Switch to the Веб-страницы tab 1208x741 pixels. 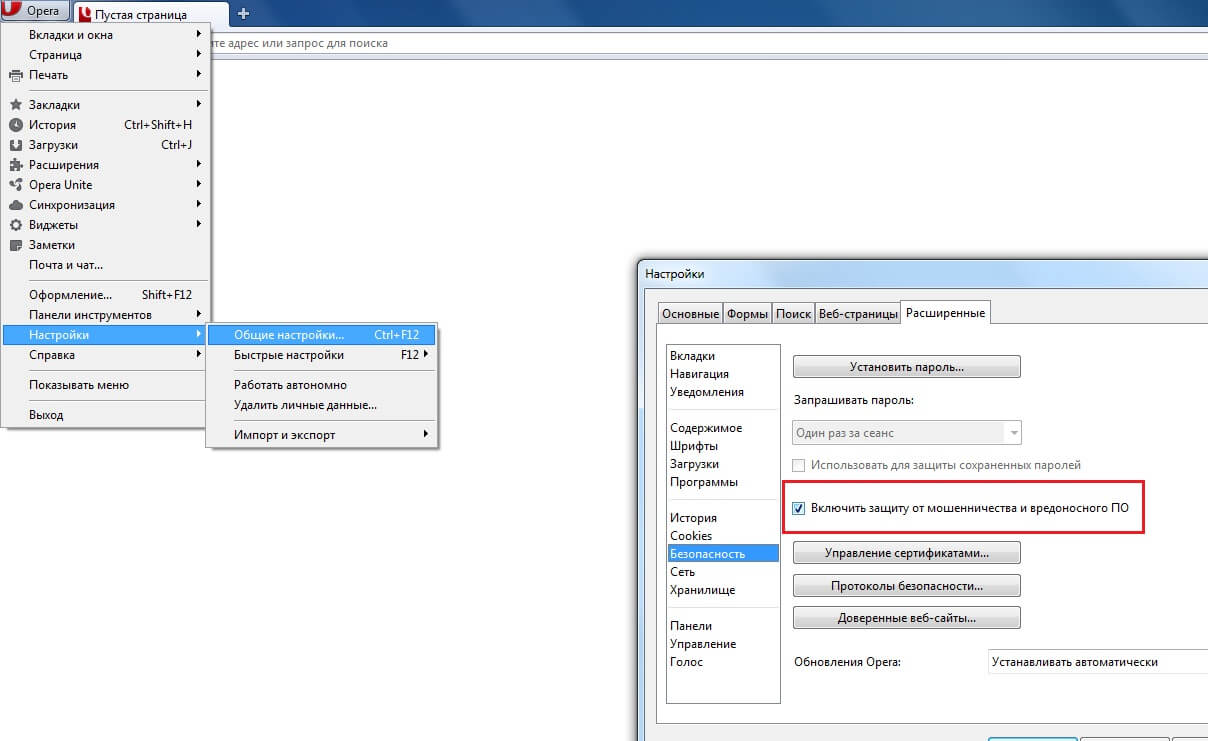(858, 314)
